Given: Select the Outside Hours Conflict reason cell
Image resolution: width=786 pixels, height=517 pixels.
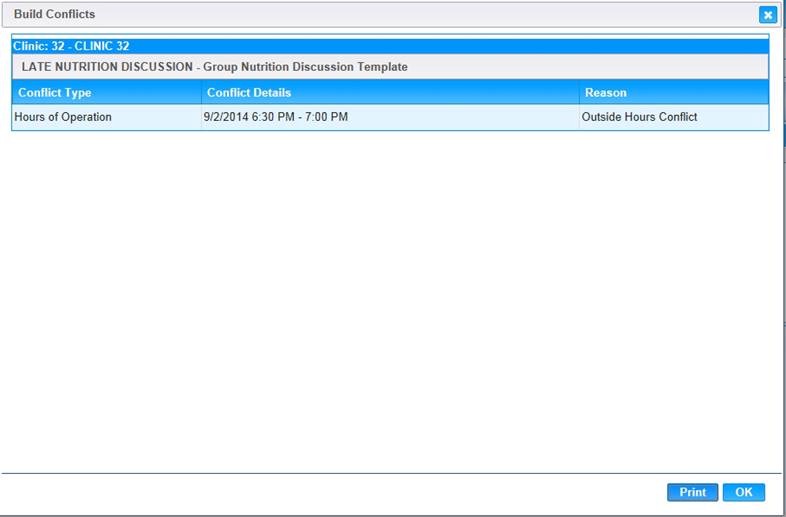Looking at the screenshot, I should [639, 117].
